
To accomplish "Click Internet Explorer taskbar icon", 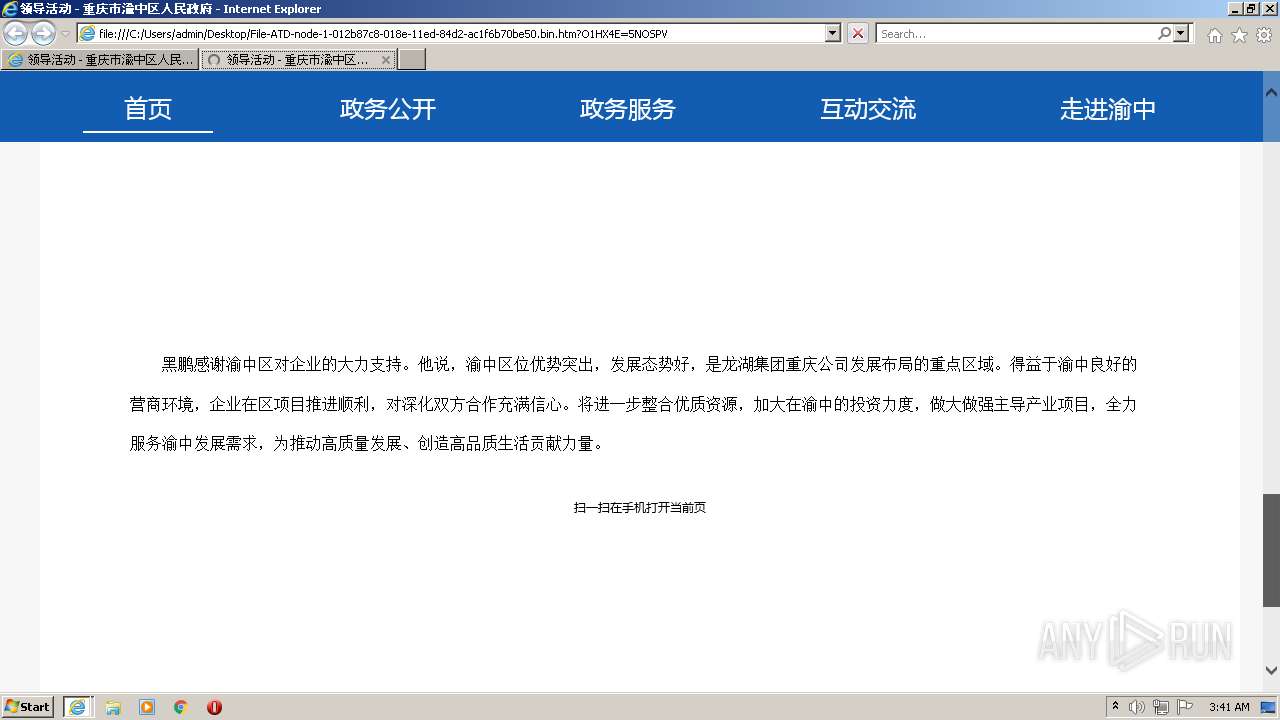I will (78, 707).
